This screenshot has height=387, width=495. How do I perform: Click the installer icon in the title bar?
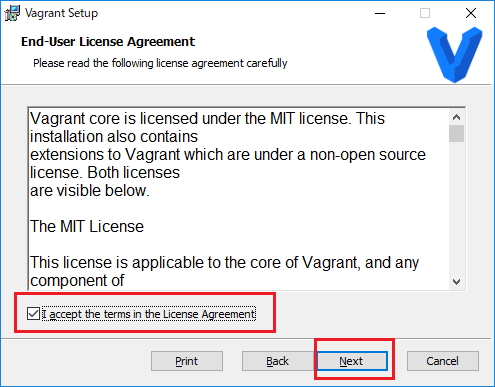(x=12, y=13)
